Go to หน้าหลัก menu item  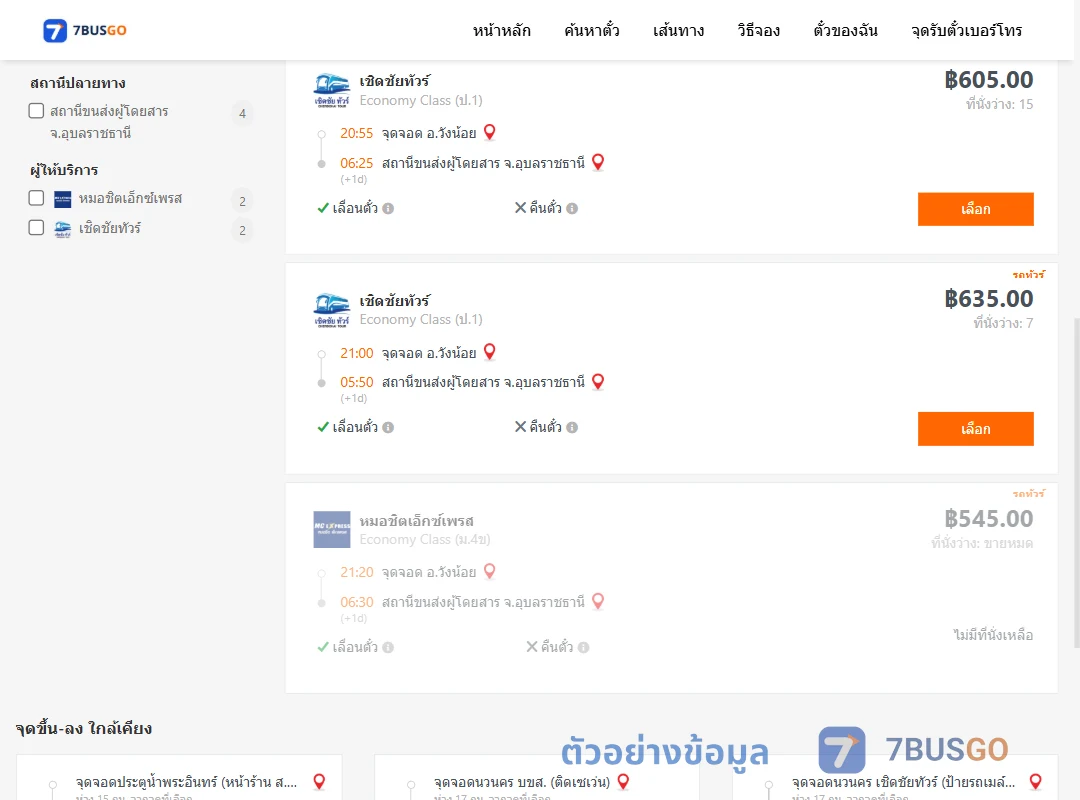[x=501, y=30]
